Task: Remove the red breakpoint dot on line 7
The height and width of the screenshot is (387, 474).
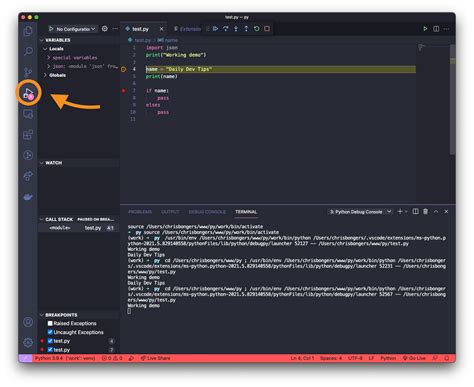Action: [124, 91]
